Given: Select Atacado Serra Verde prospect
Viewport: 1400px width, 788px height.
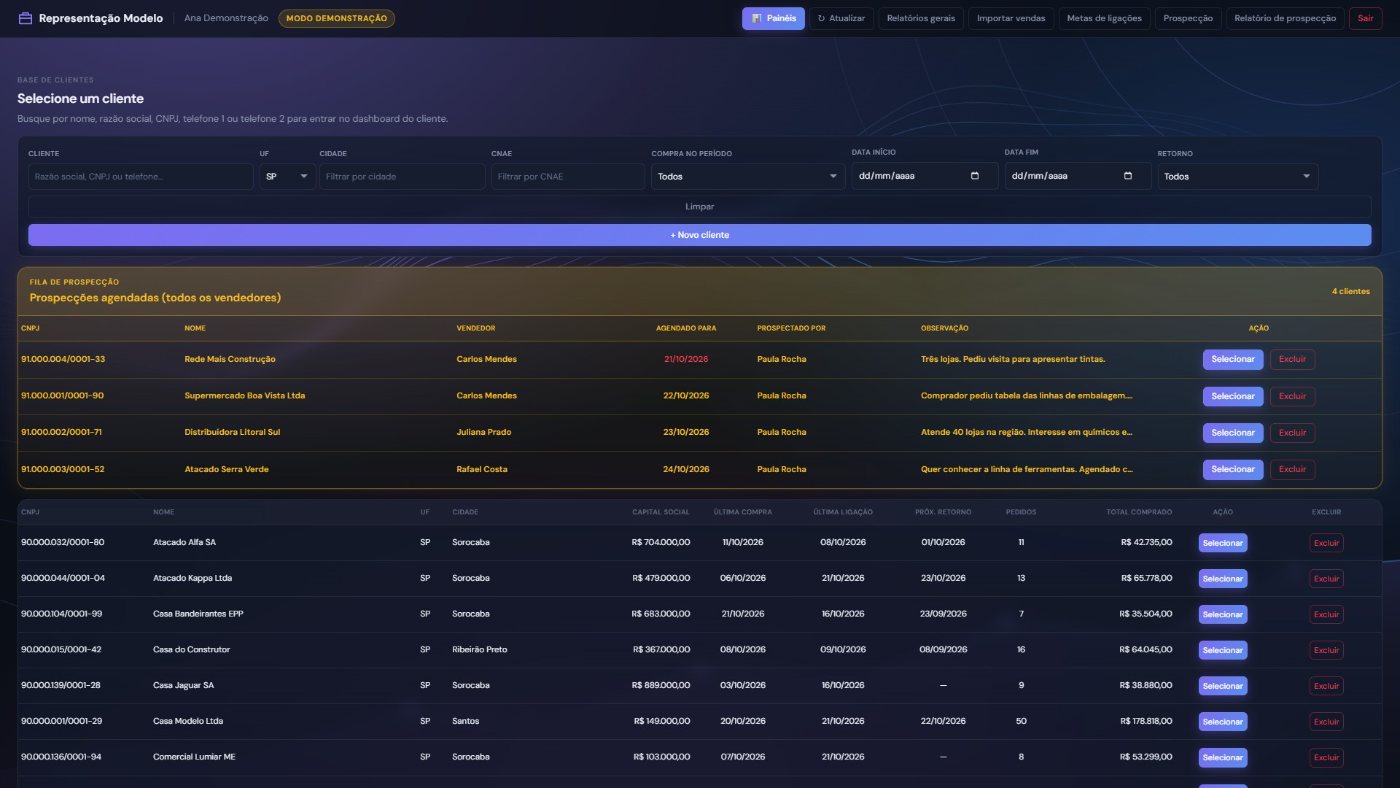Looking at the screenshot, I should pyautogui.click(x=1233, y=469).
